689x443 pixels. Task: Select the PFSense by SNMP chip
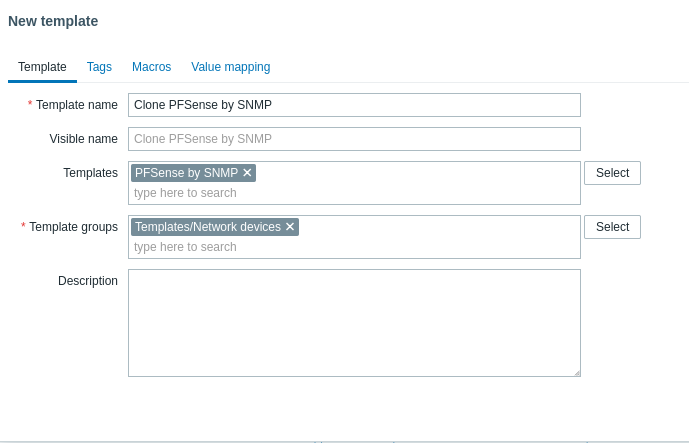pyautogui.click(x=186, y=173)
